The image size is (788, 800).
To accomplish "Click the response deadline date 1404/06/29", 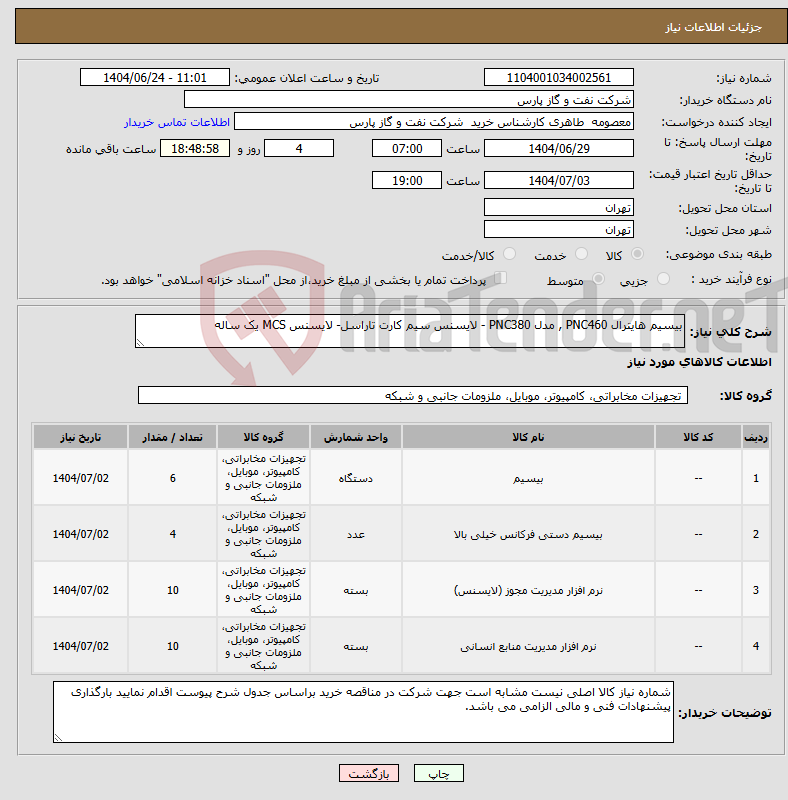I will pos(558,148).
